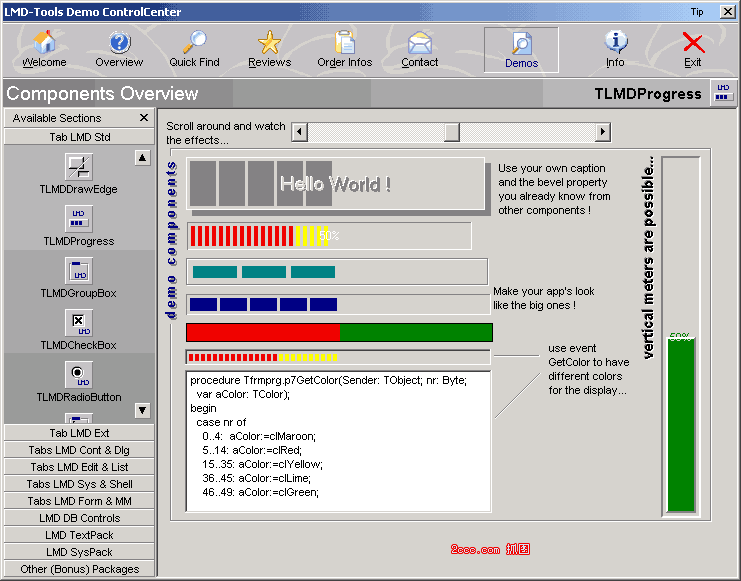Open the Contact envelope icon

tap(420, 42)
